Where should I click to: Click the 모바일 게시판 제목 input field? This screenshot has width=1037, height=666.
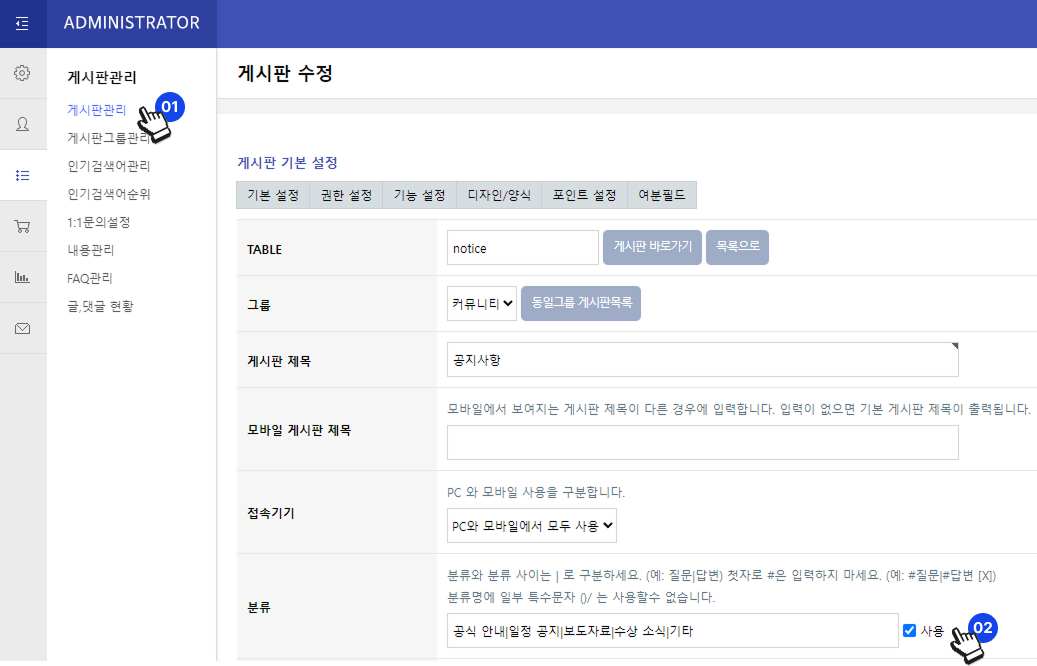702,442
